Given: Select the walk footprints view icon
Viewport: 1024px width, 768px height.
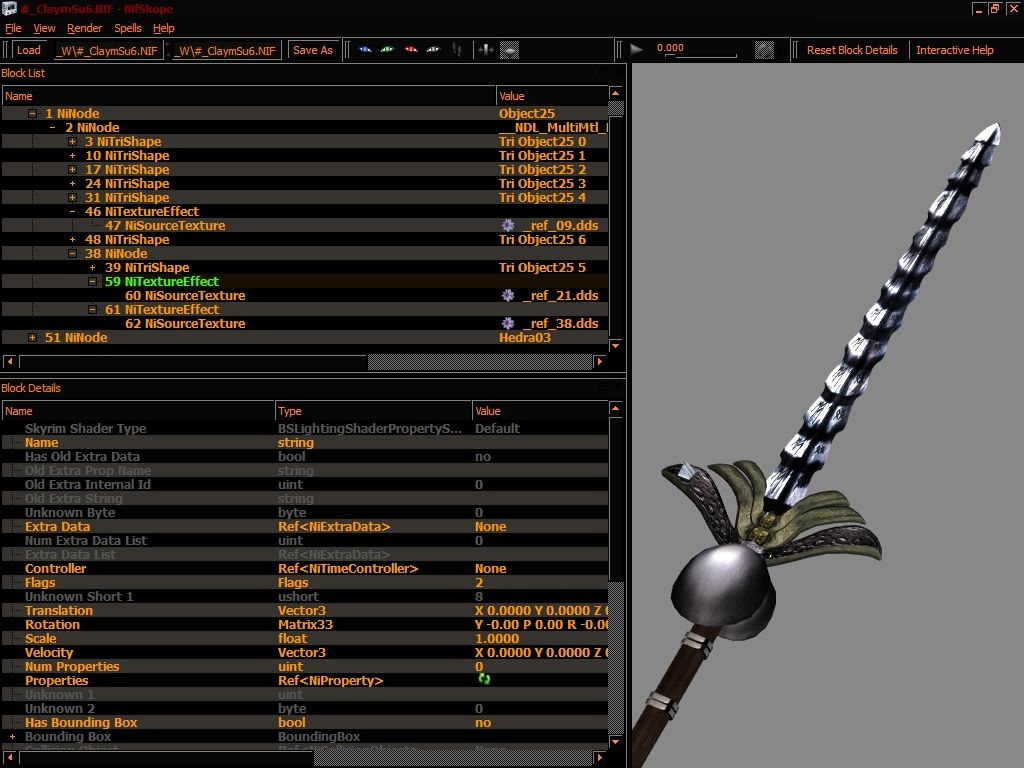Looking at the screenshot, I should point(457,50).
